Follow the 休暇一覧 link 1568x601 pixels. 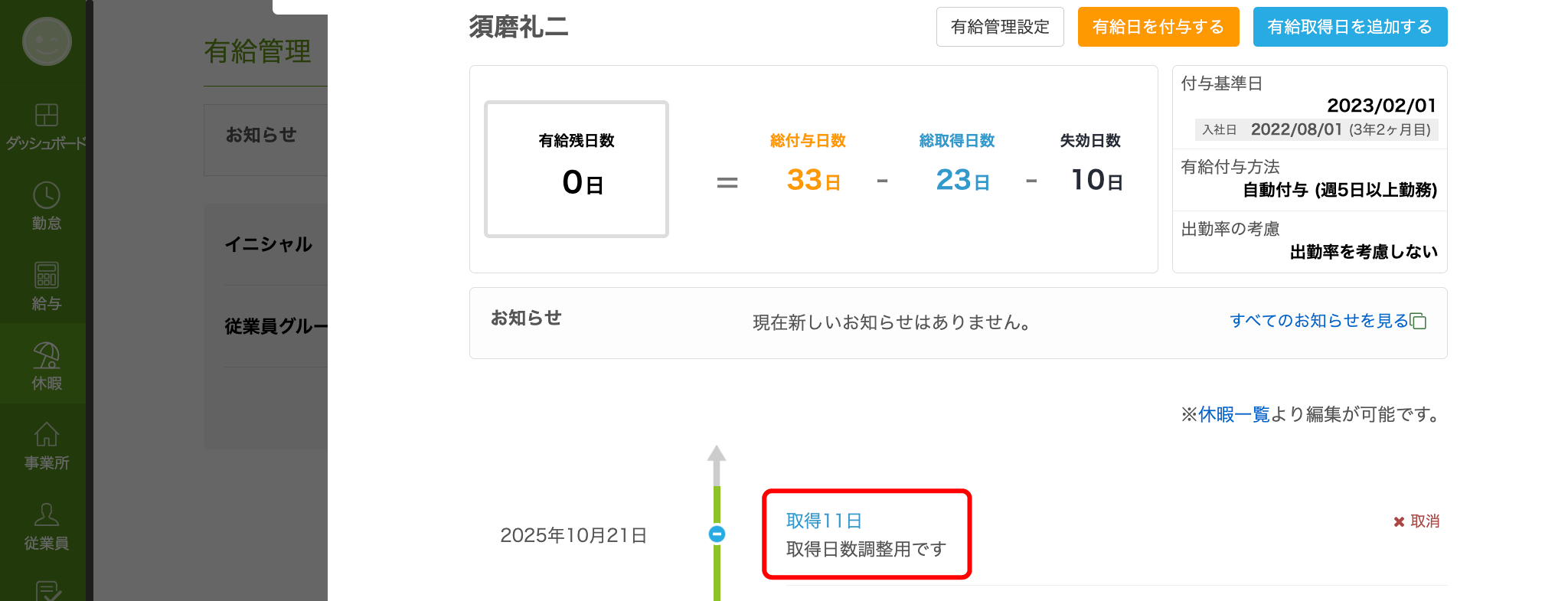[1234, 414]
